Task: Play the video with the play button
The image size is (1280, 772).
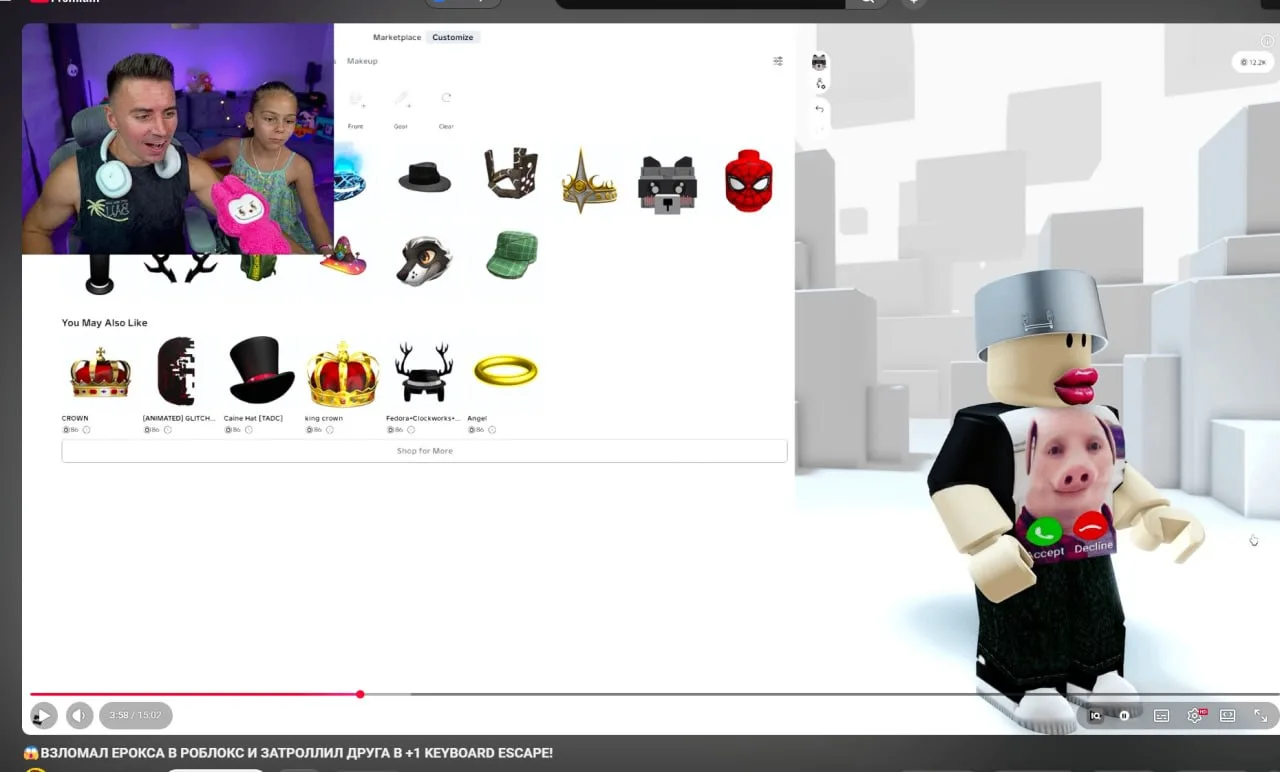Action: [x=43, y=715]
